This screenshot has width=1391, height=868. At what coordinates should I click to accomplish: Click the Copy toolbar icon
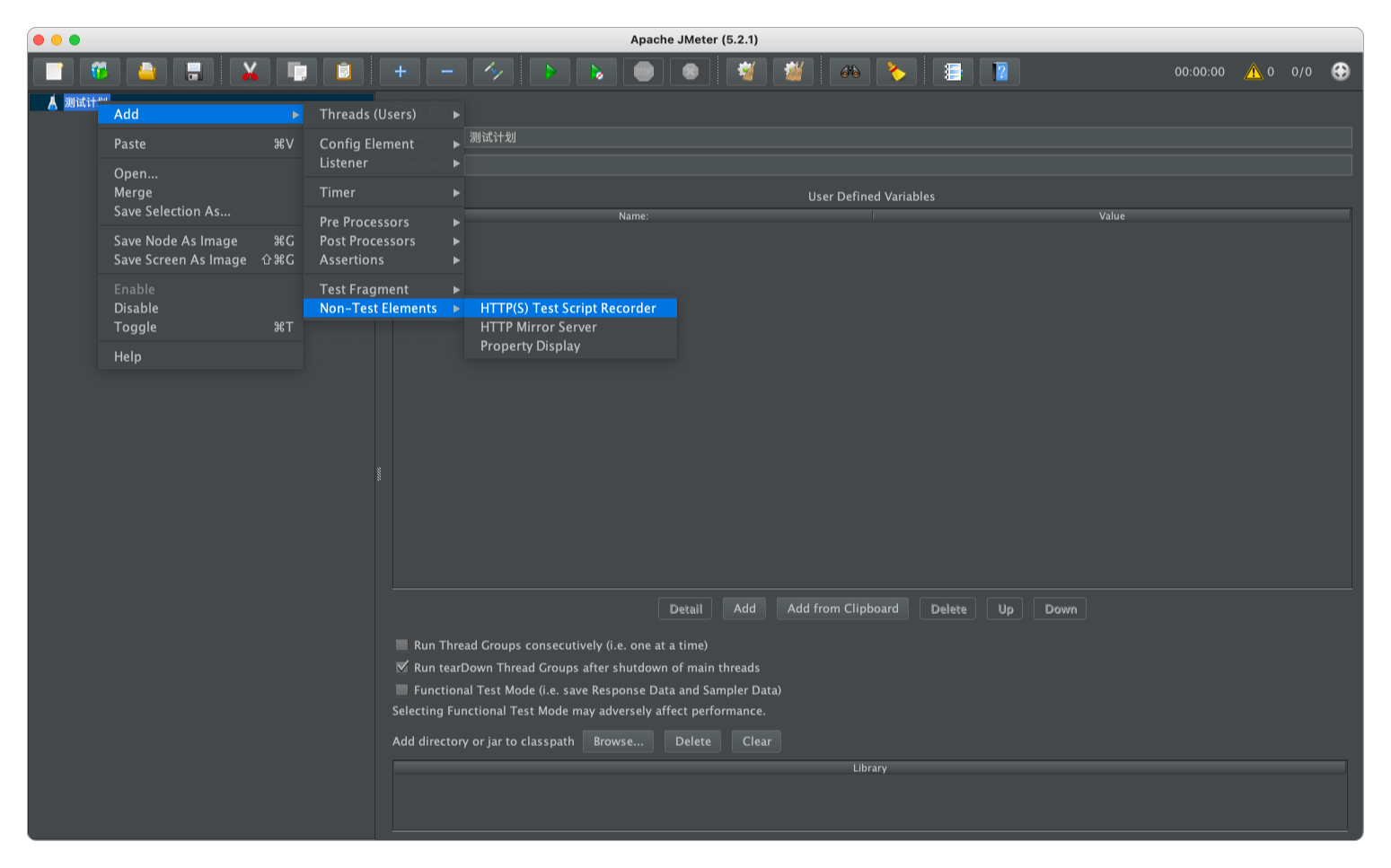click(297, 72)
